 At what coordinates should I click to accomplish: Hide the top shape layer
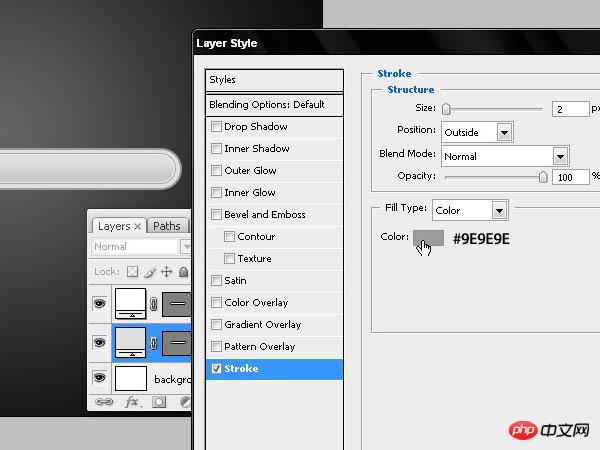99,304
